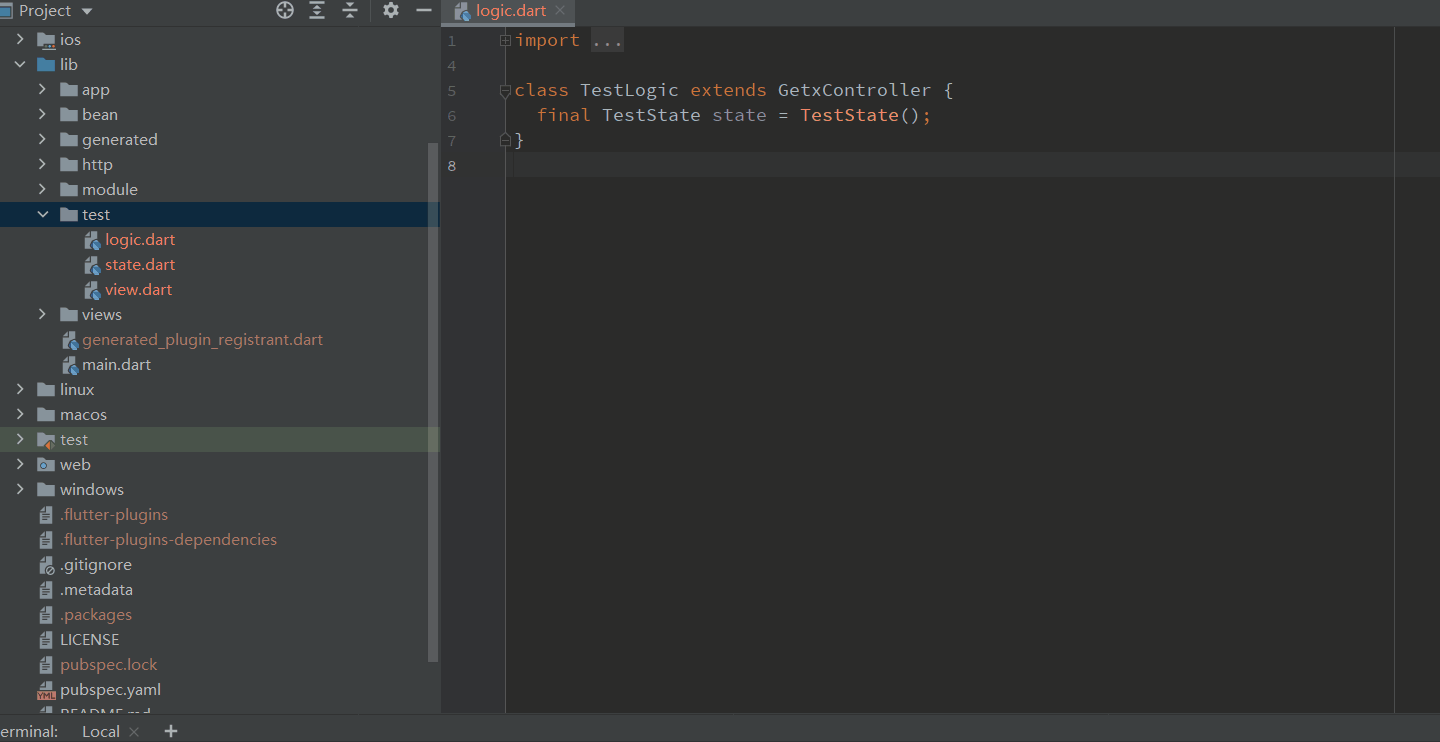This screenshot has height=742, width=1440.
Task: Click the TestState() constructor call in code
Action: coord(866,115)
